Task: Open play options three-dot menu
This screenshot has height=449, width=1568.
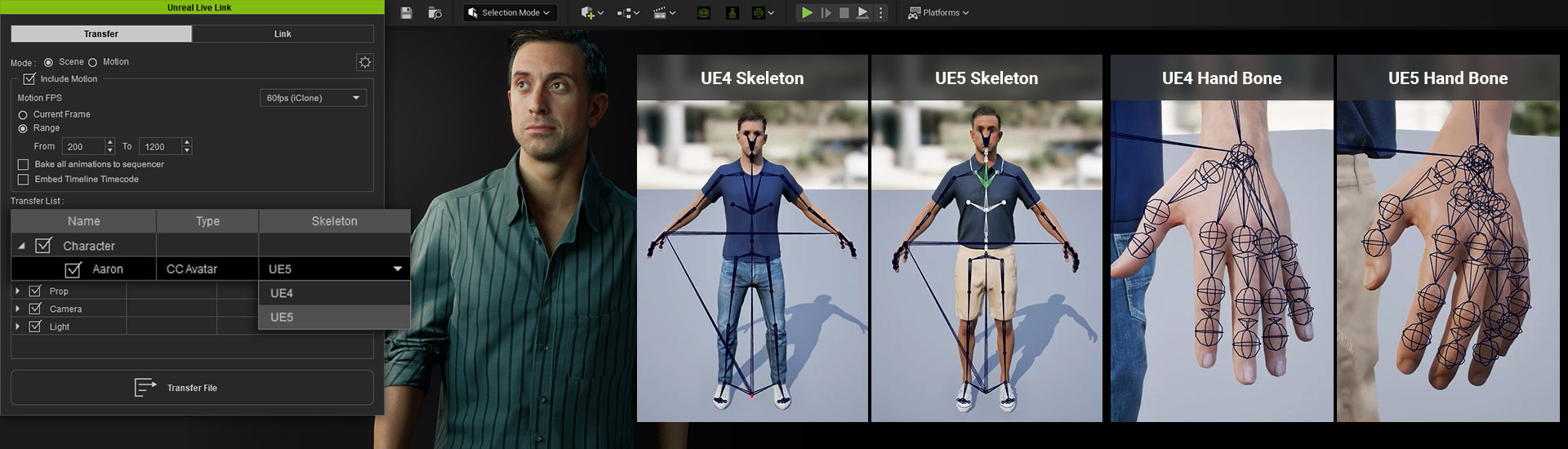Action: (880, 13)
